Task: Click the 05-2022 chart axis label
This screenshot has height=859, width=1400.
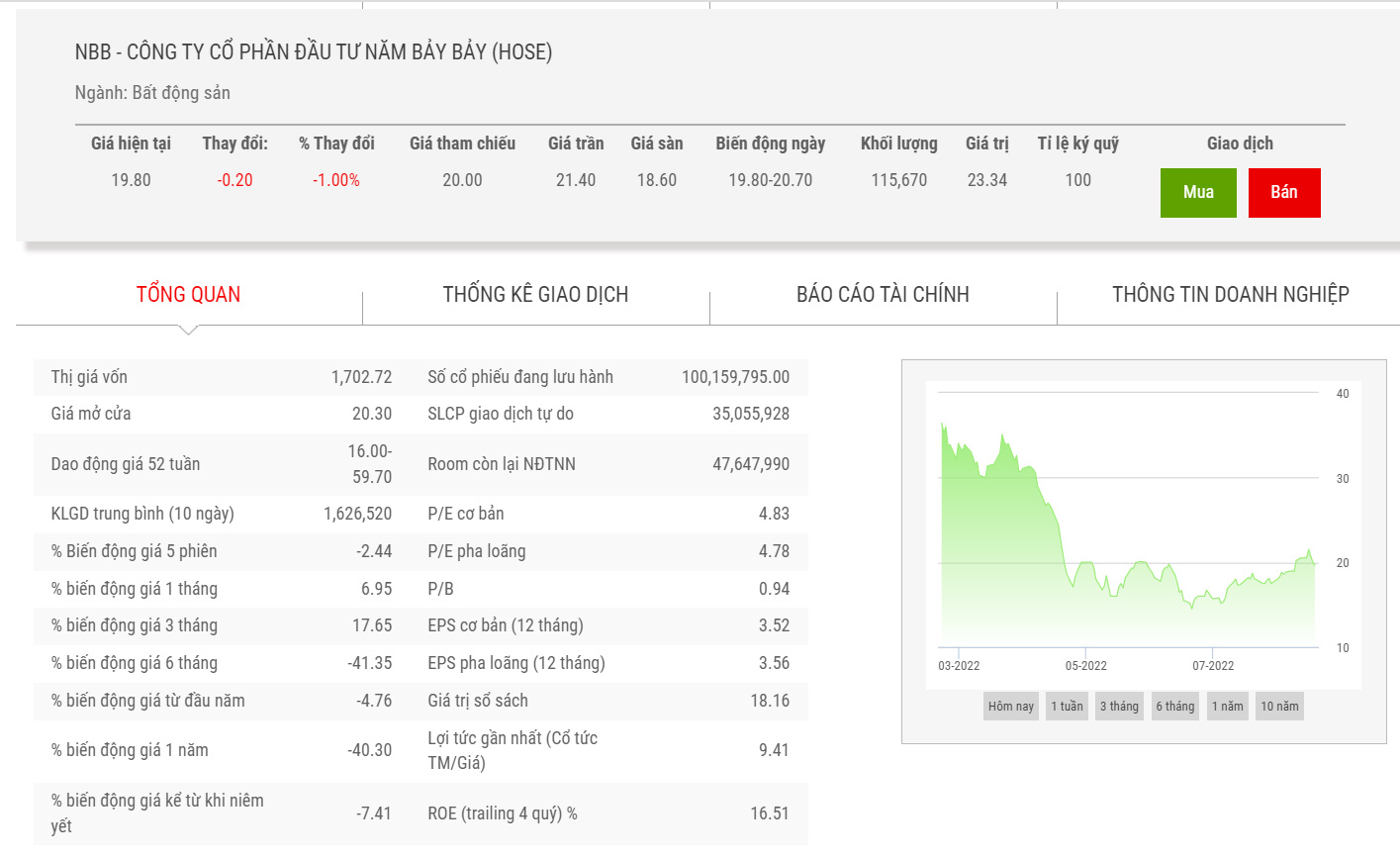Action: click(1085, 665)
